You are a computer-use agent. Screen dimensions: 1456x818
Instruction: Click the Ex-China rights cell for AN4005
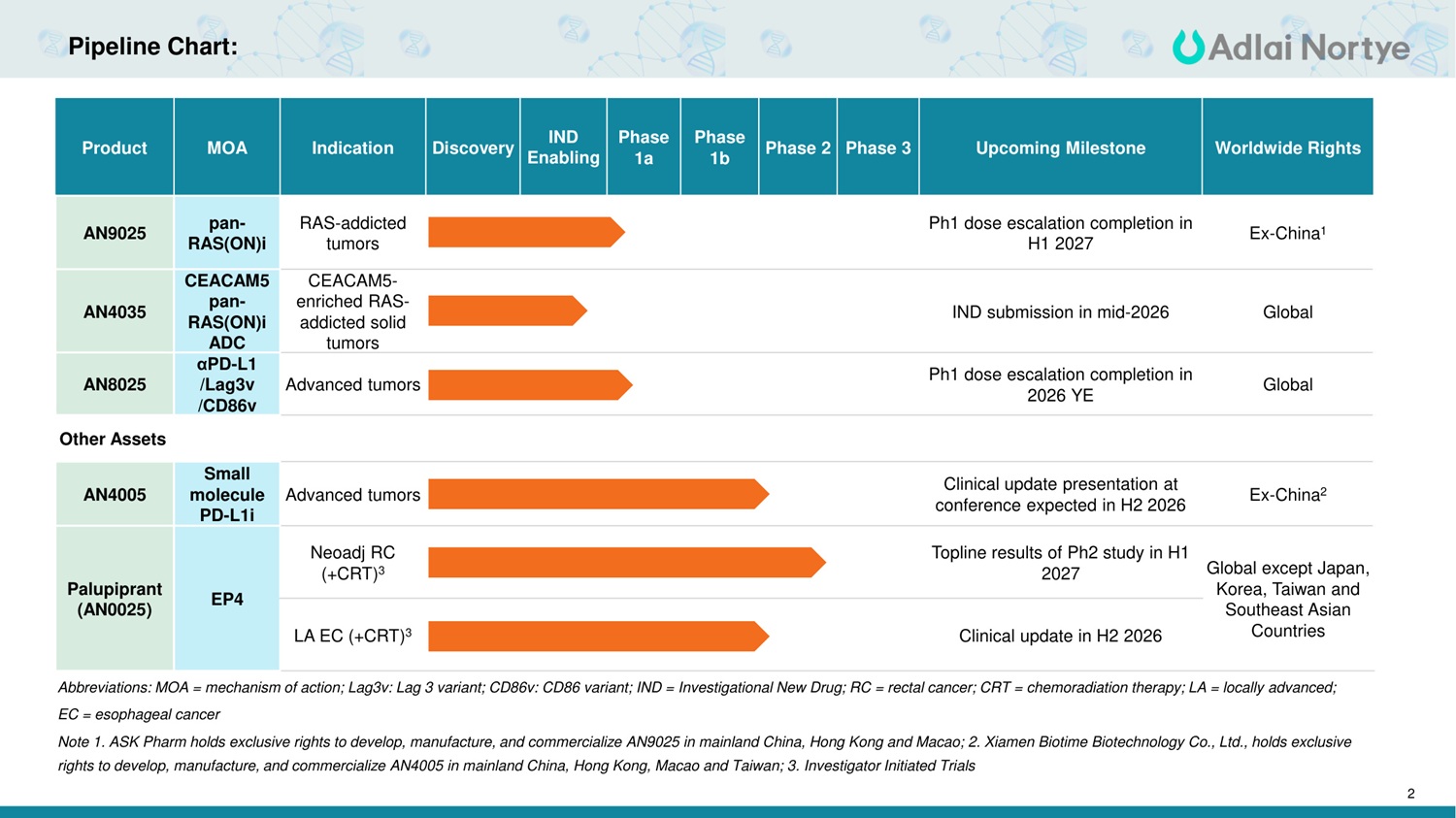coord(1287,494)
